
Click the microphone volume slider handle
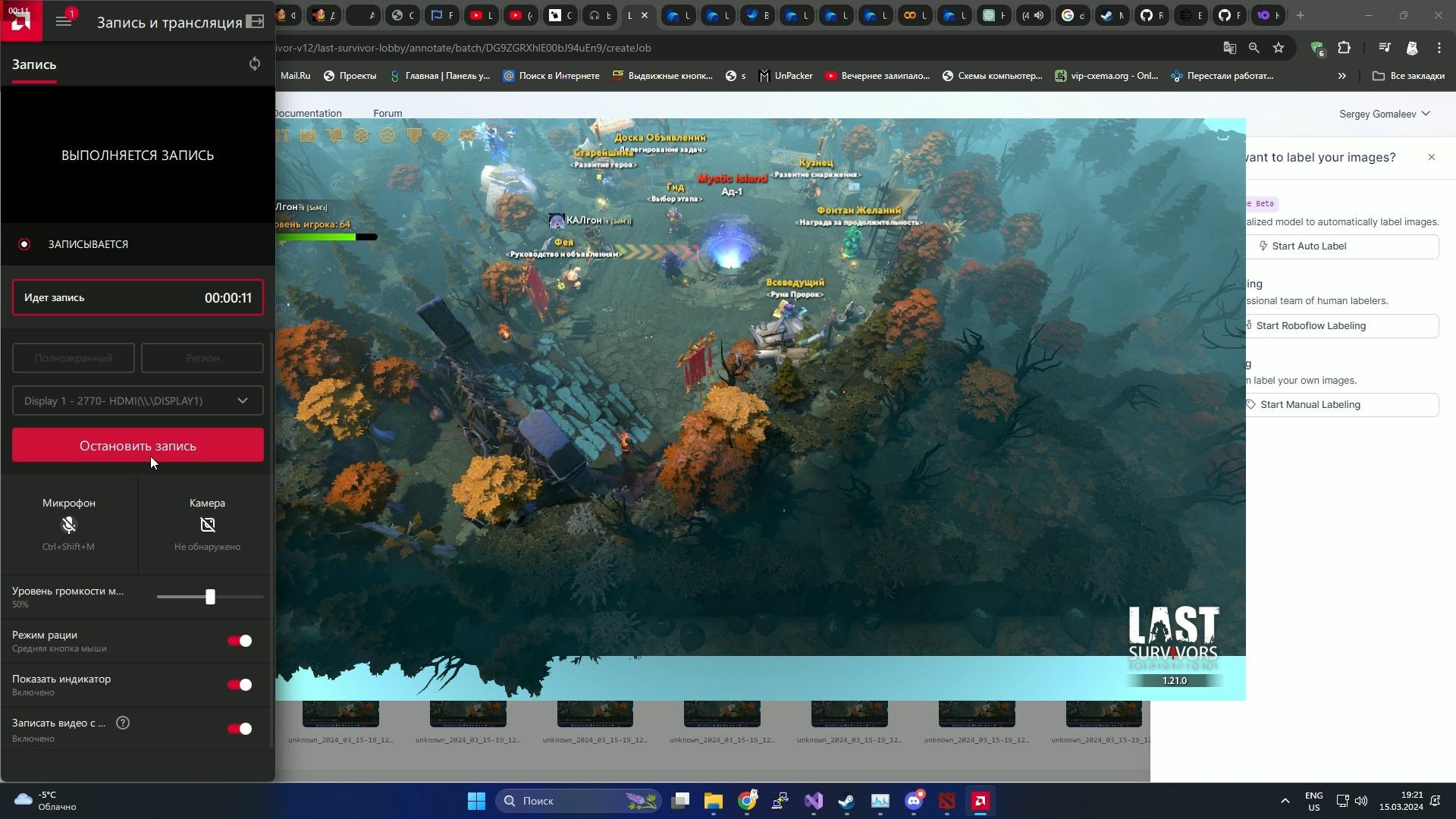coord(210,597)
